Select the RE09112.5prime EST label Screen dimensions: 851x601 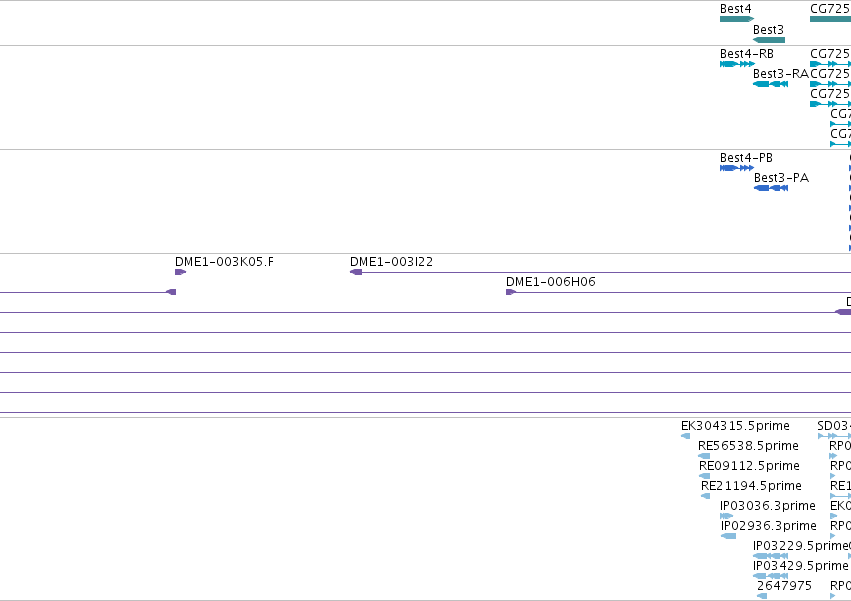pos(749,466)
